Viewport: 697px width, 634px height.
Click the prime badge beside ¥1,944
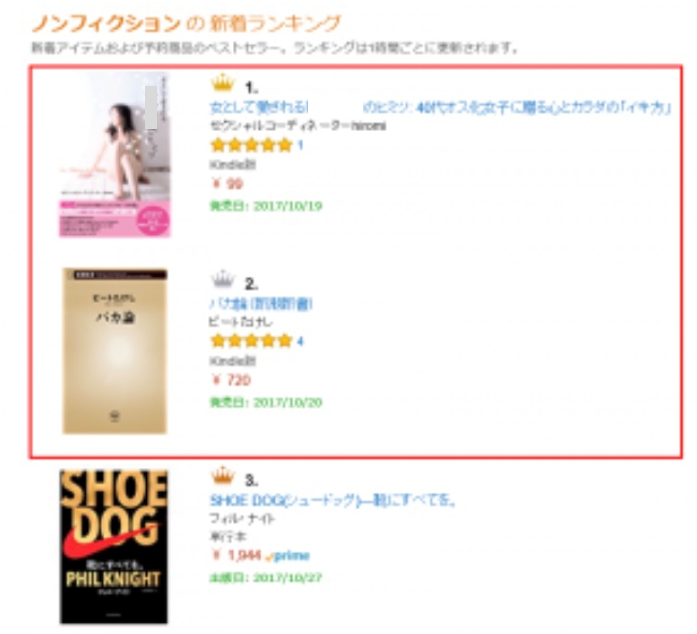click(288, 556)
